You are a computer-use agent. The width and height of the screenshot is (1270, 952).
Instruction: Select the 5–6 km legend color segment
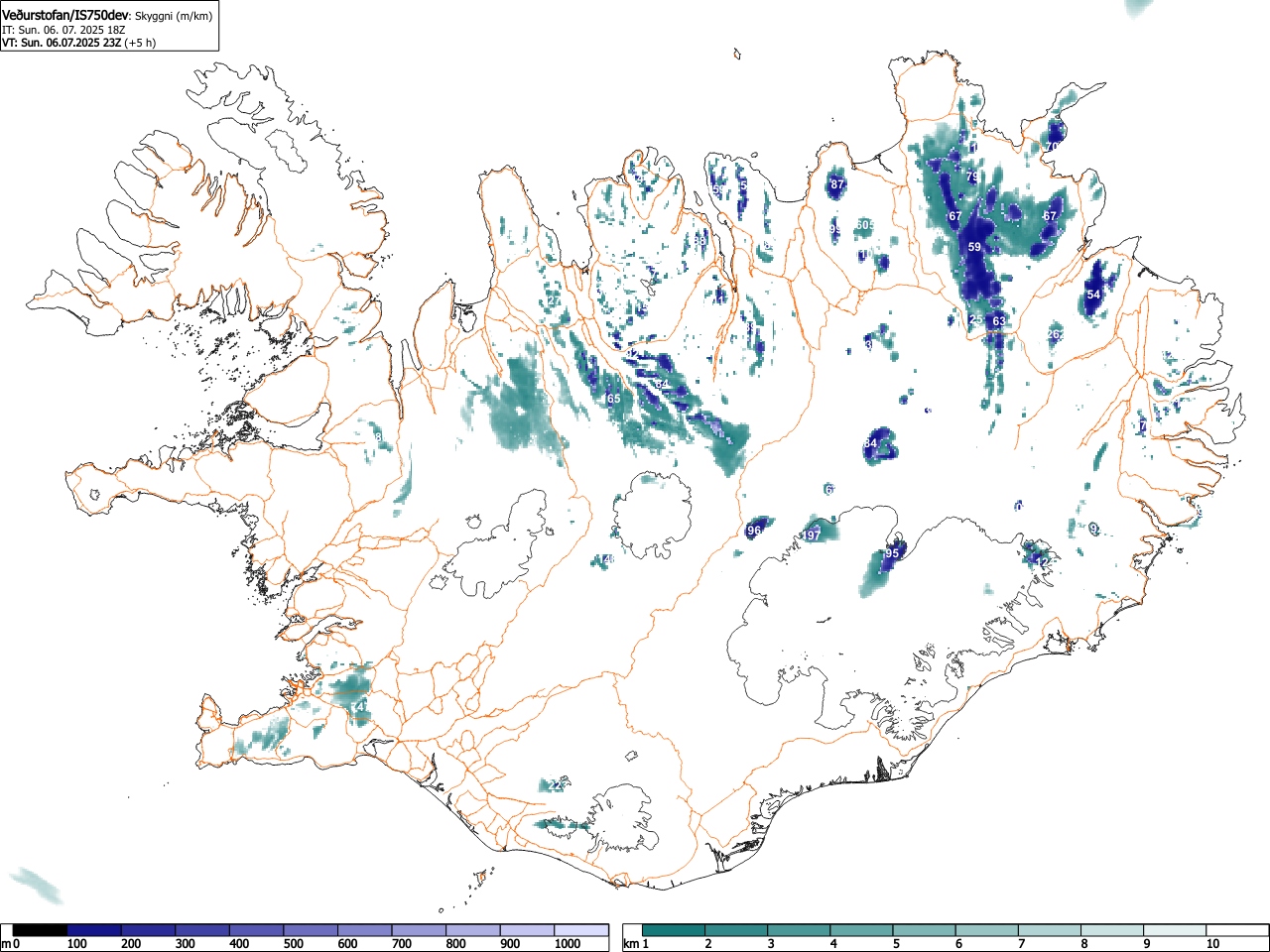925,930
